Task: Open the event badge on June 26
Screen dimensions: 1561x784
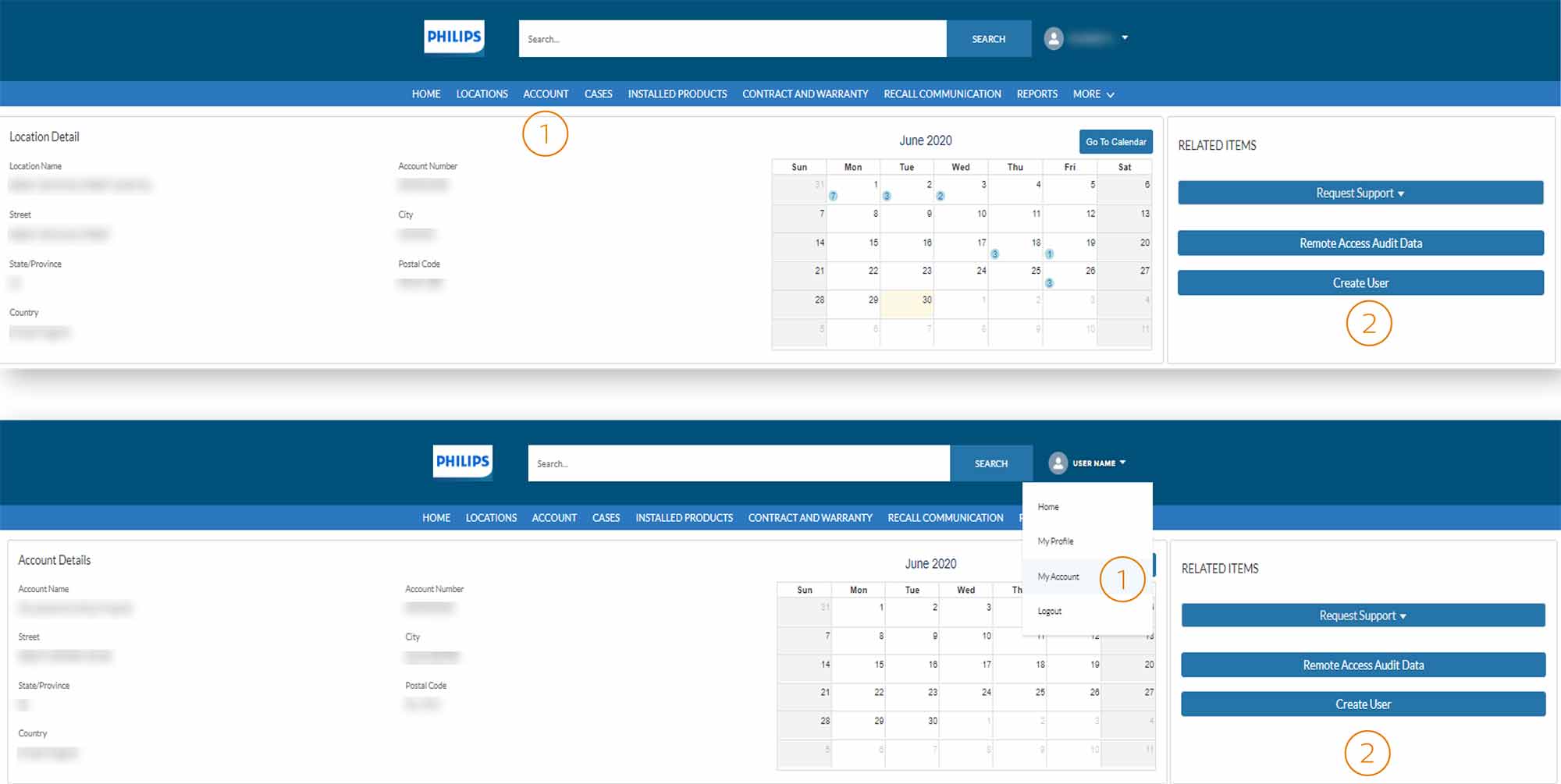Action: [1049, 283]
